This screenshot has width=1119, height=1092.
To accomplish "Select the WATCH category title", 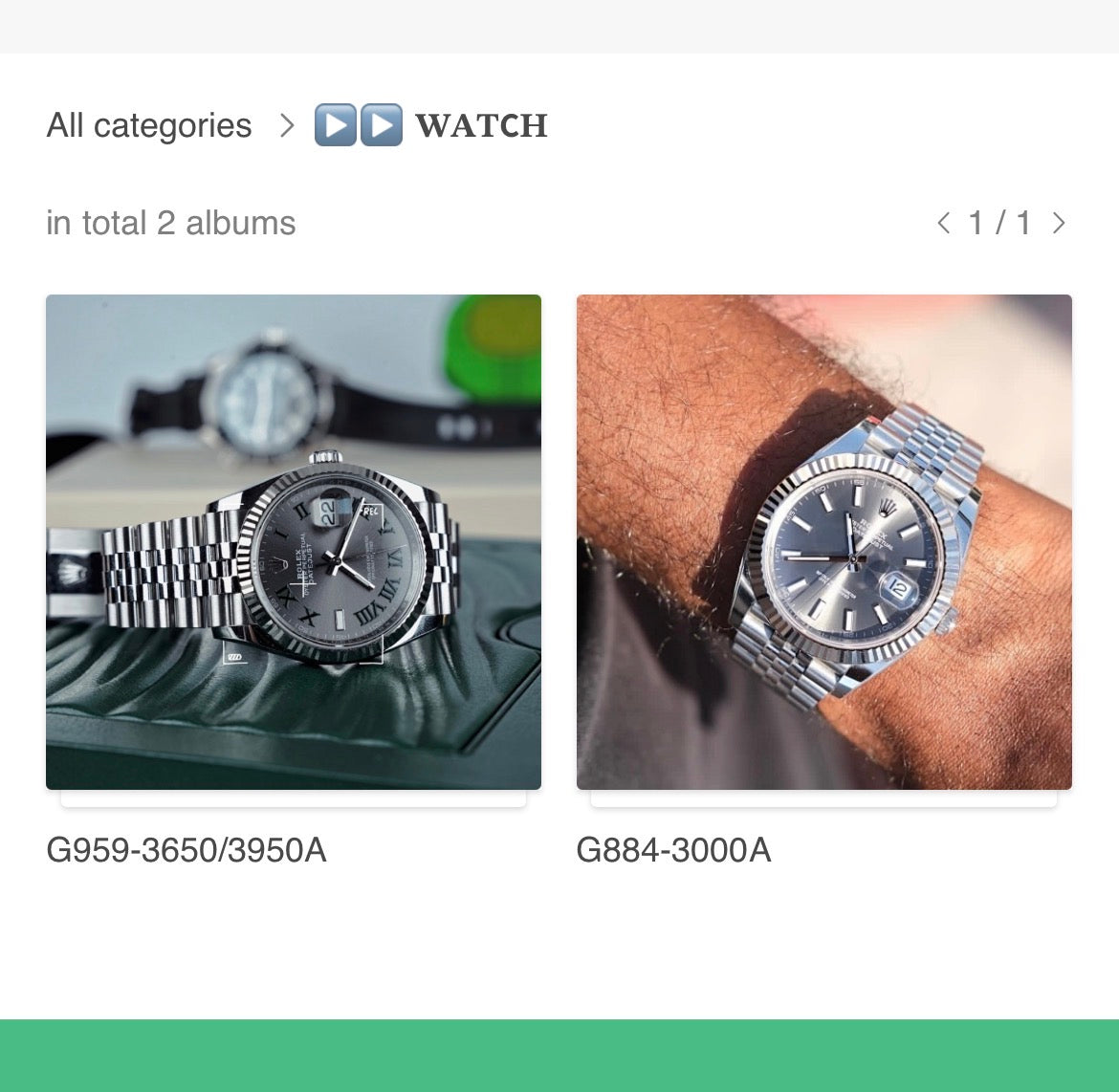I will point(482,125).
